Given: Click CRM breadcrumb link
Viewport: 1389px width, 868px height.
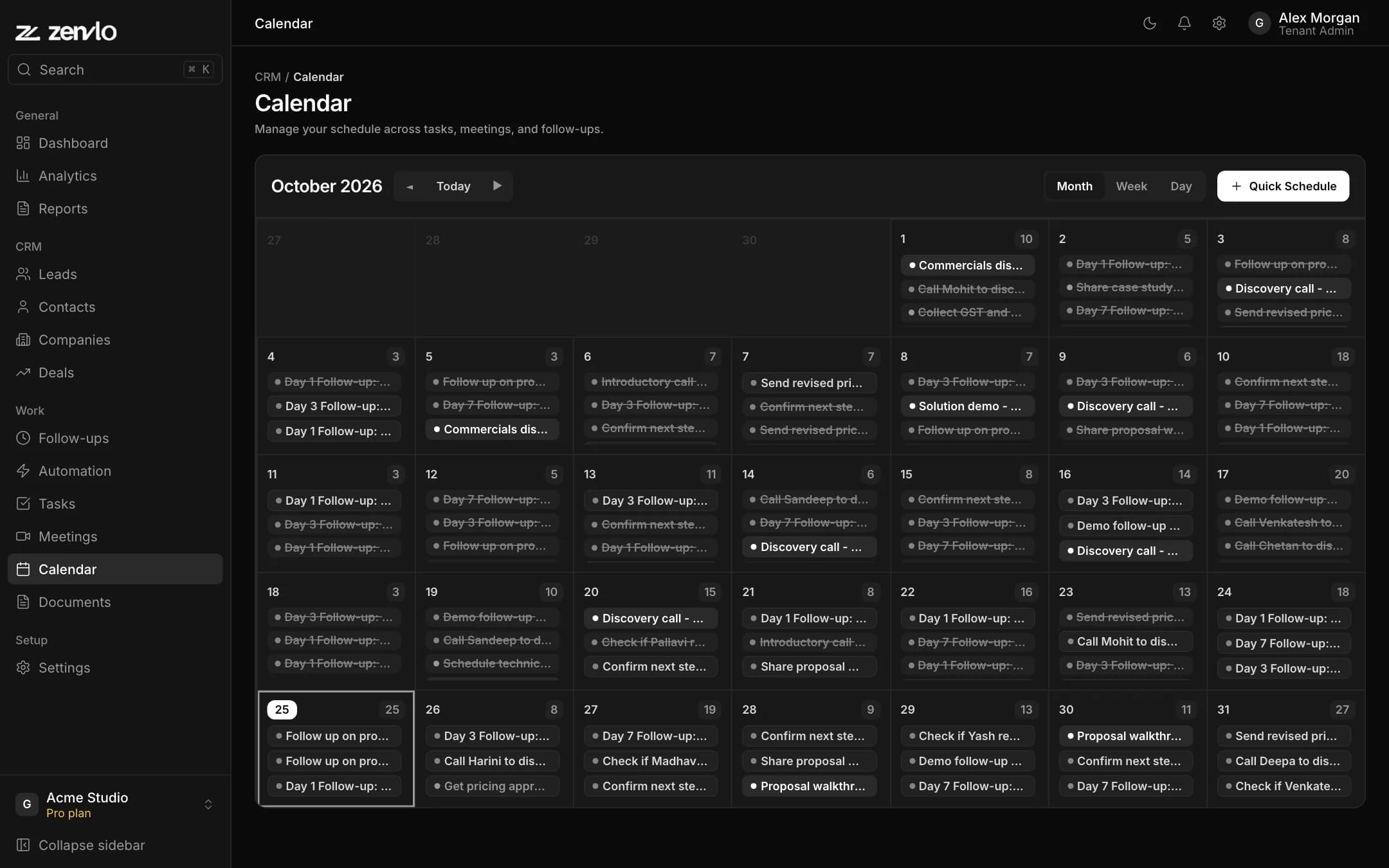Looking at the screenshot, I should pyautogui.click(x=268, y=77).
